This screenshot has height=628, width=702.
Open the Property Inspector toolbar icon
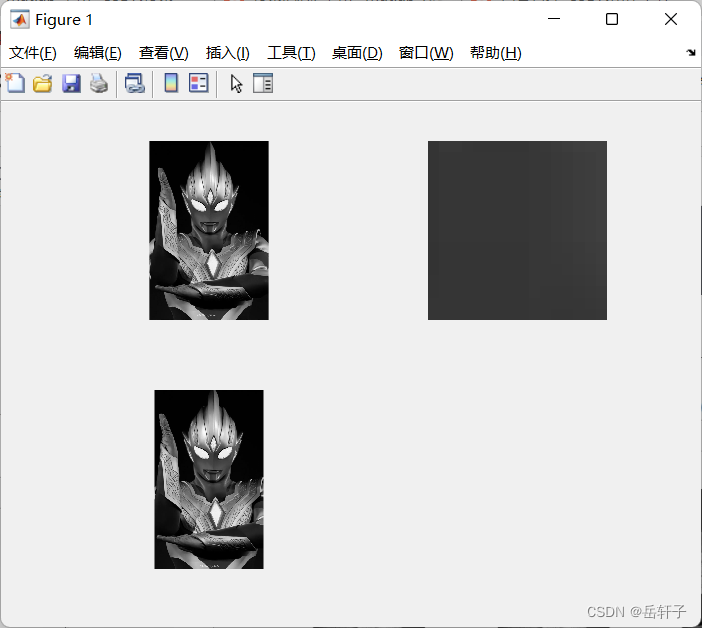[x=263, y=83]
